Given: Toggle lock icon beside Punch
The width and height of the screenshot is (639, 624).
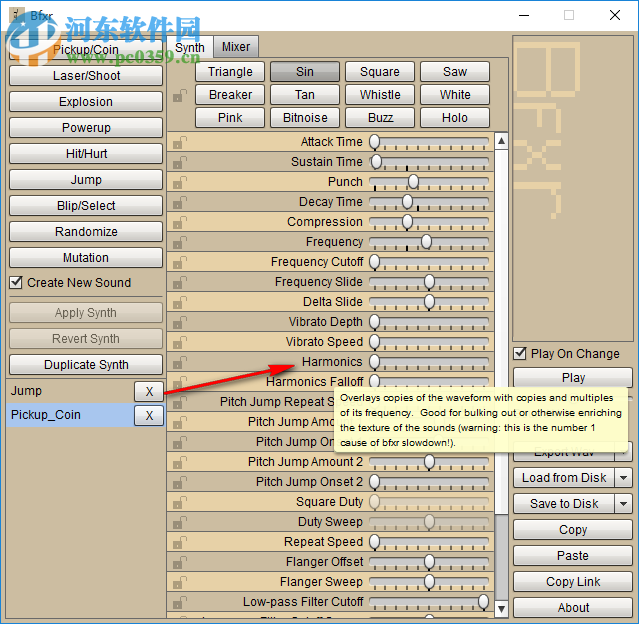Looking at the screenshot, I should (x=179, y=182).
